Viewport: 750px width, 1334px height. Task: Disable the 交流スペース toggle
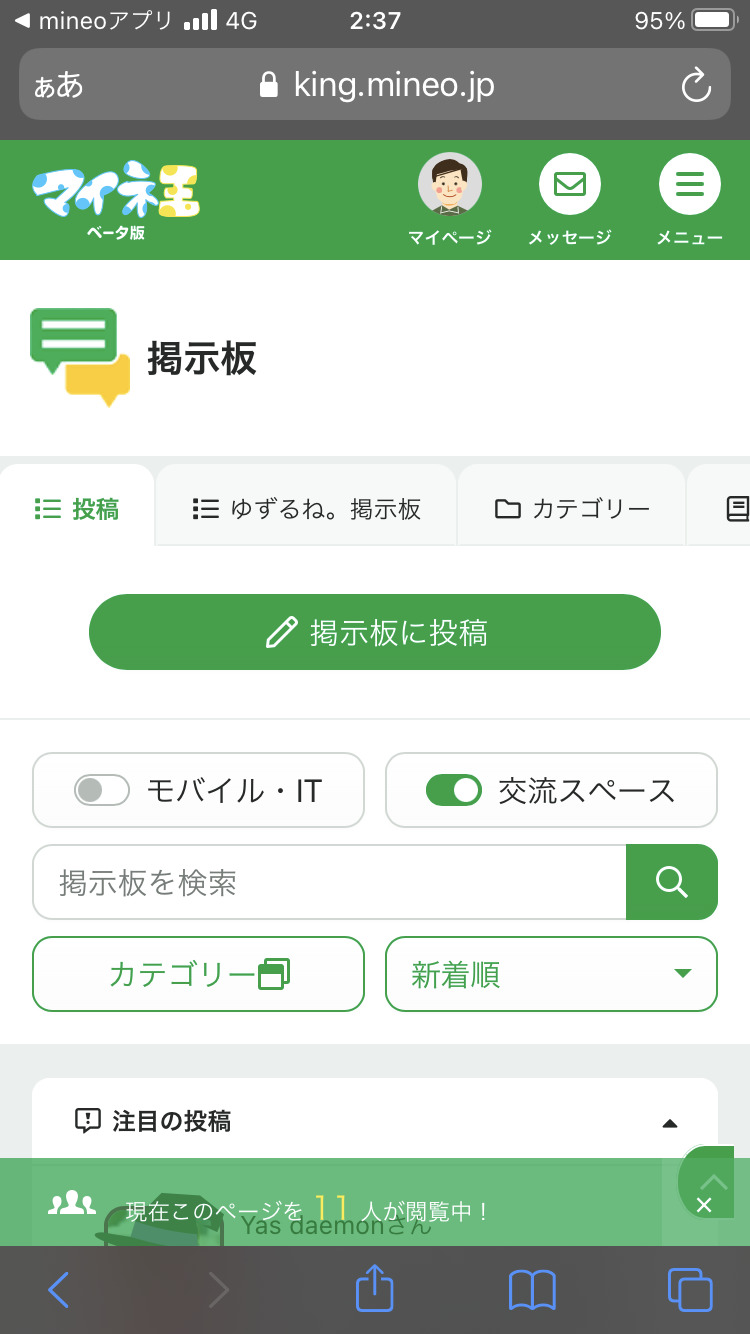[x=454, y=790]
